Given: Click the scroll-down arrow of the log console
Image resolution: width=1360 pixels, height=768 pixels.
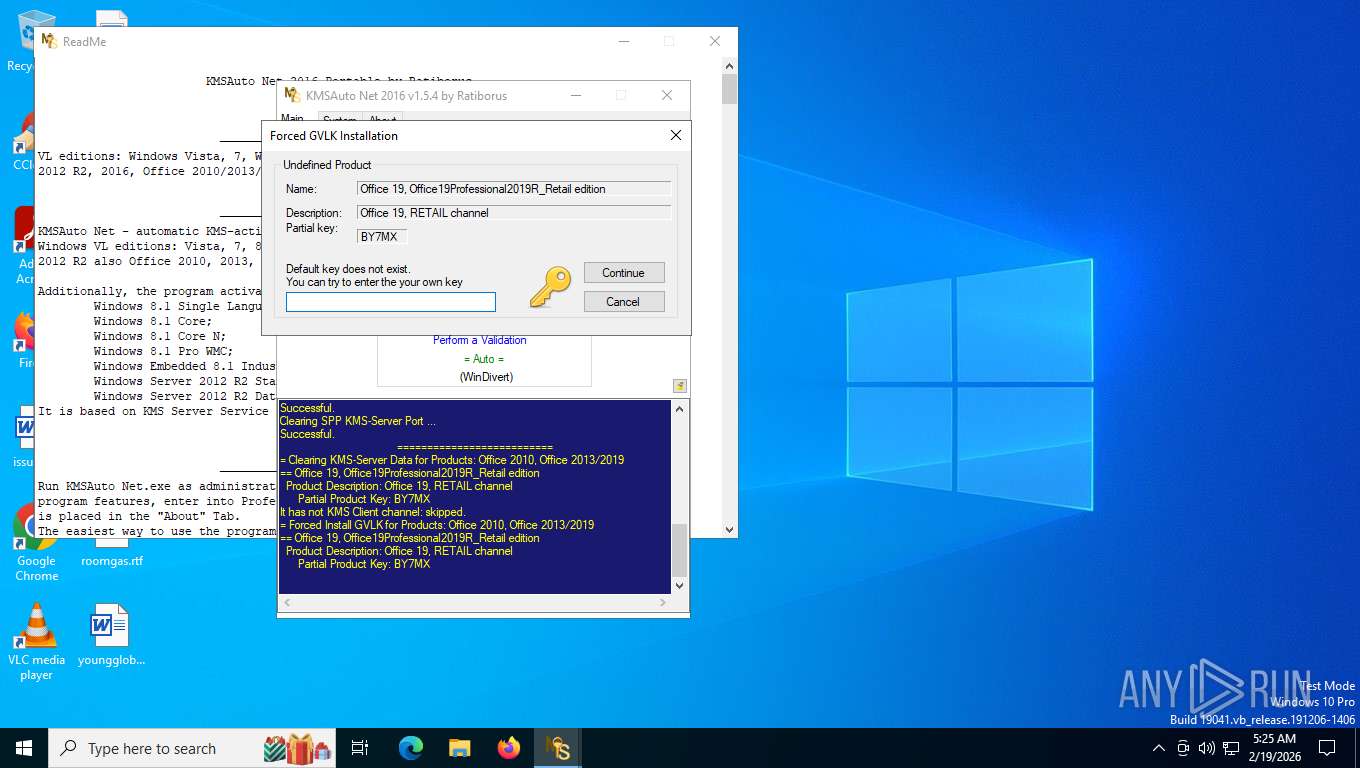Looking at the screenshot, I should click(680, 585).
